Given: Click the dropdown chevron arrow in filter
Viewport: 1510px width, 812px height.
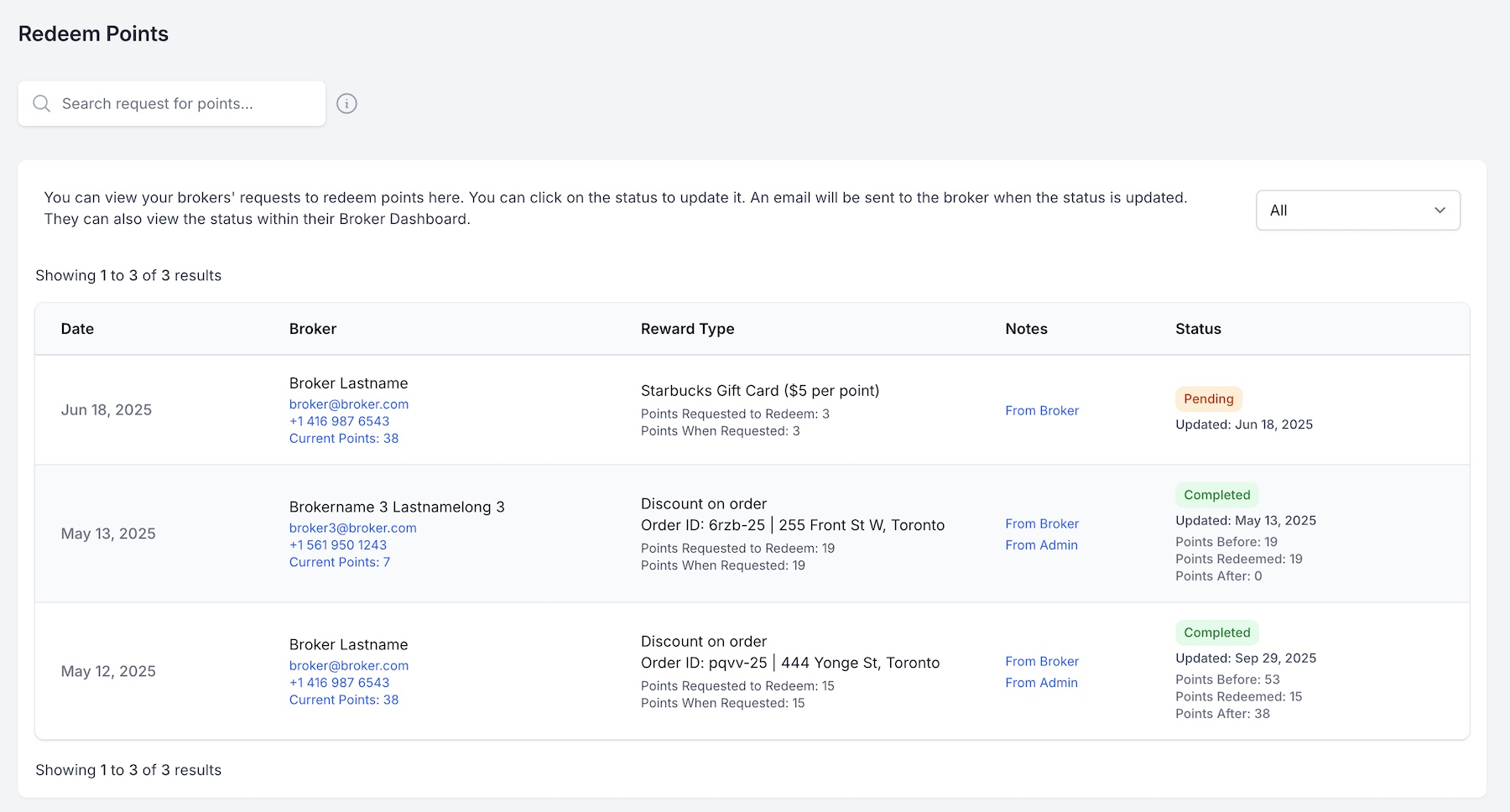Looking at the screenshot, I should [1440, 211].
